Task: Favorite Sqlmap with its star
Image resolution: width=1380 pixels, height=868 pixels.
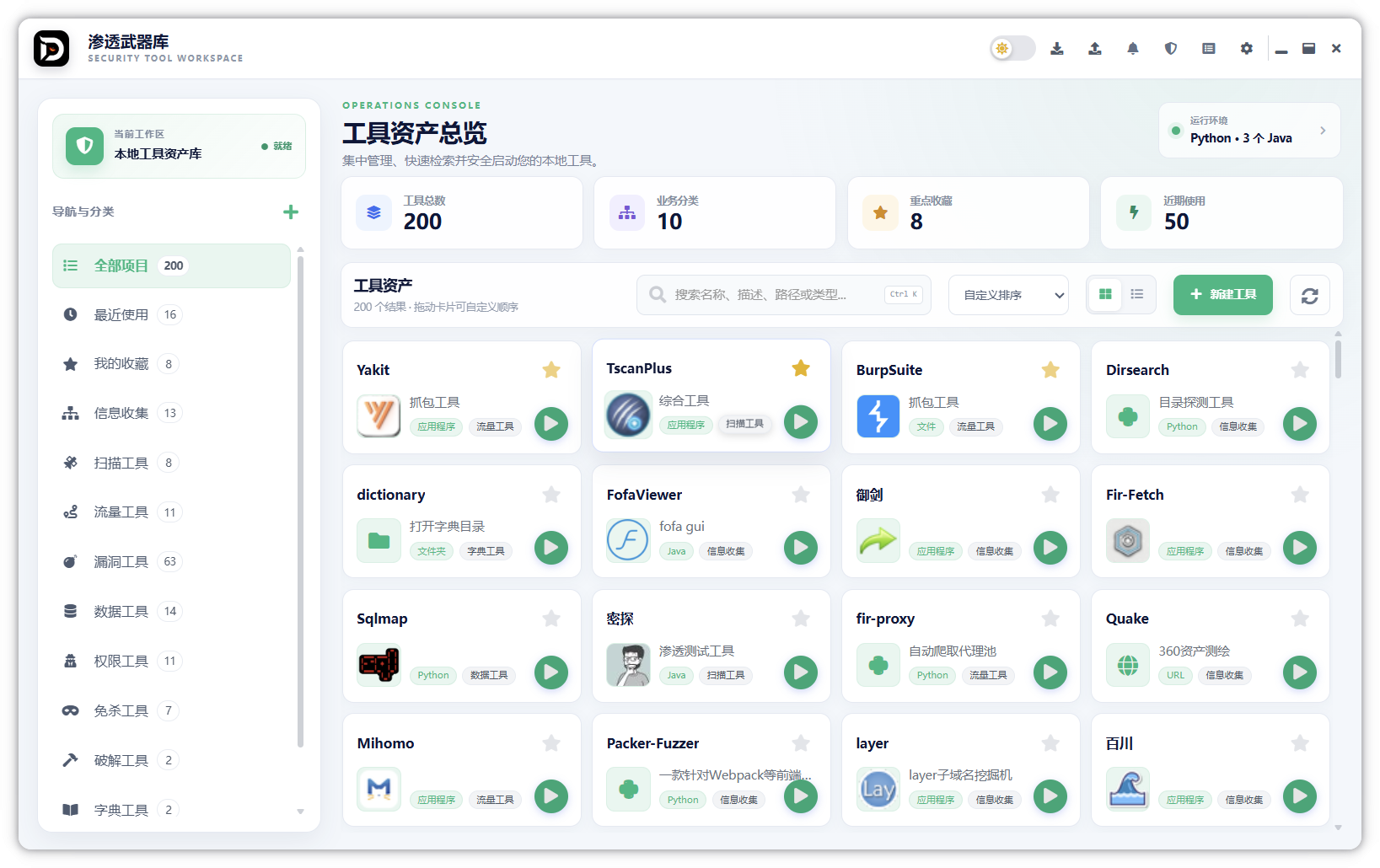Action: click(551, 619)
